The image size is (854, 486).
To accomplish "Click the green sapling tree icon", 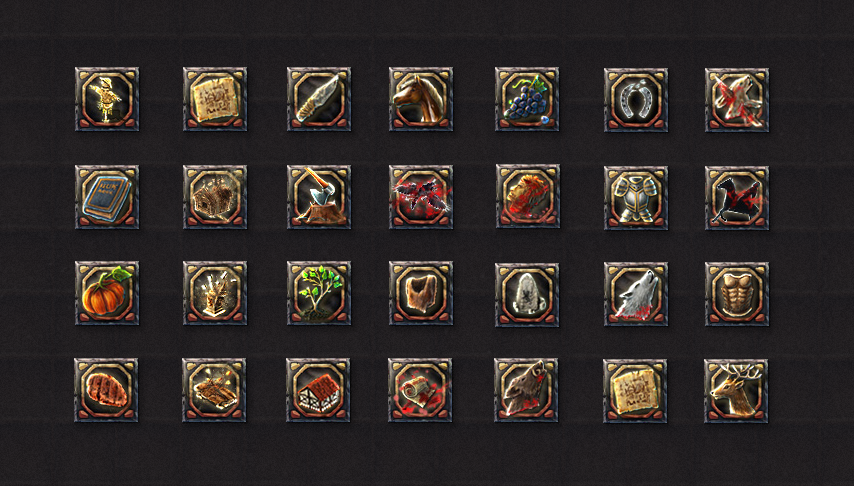I will coord(319,293).
